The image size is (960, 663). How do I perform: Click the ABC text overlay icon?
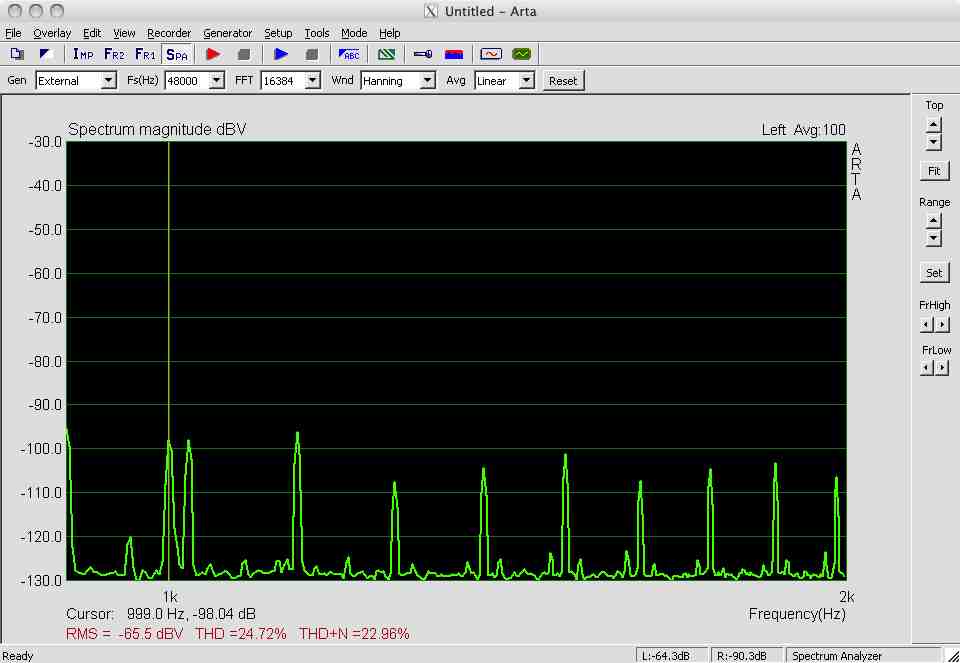(349, 54)
